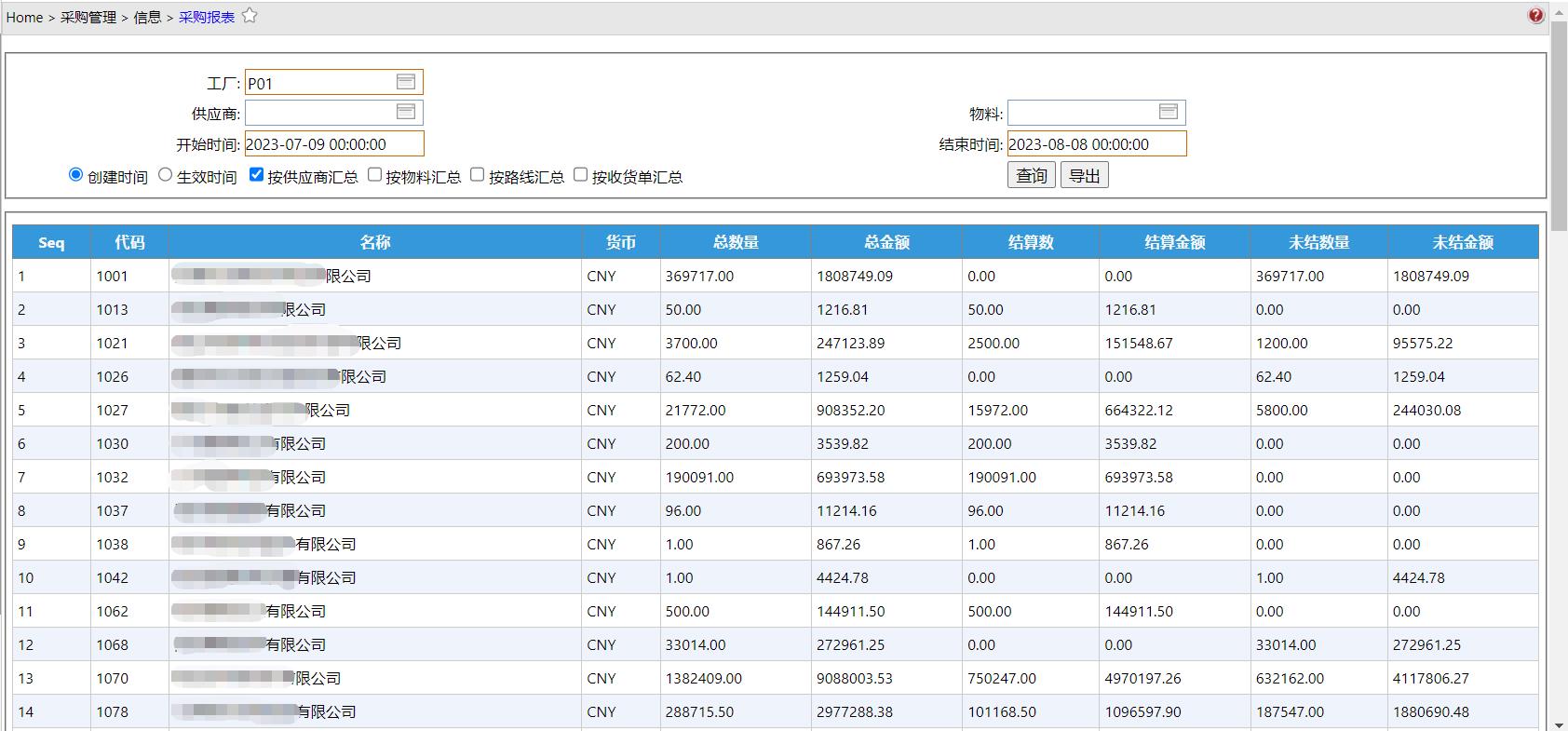
Task: Click the 未结数量 column header
Action: tap(1319, 242)
